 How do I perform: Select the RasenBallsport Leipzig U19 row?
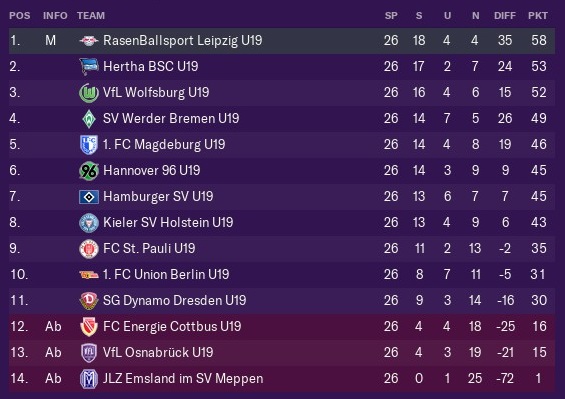click(x=282, y=41)
